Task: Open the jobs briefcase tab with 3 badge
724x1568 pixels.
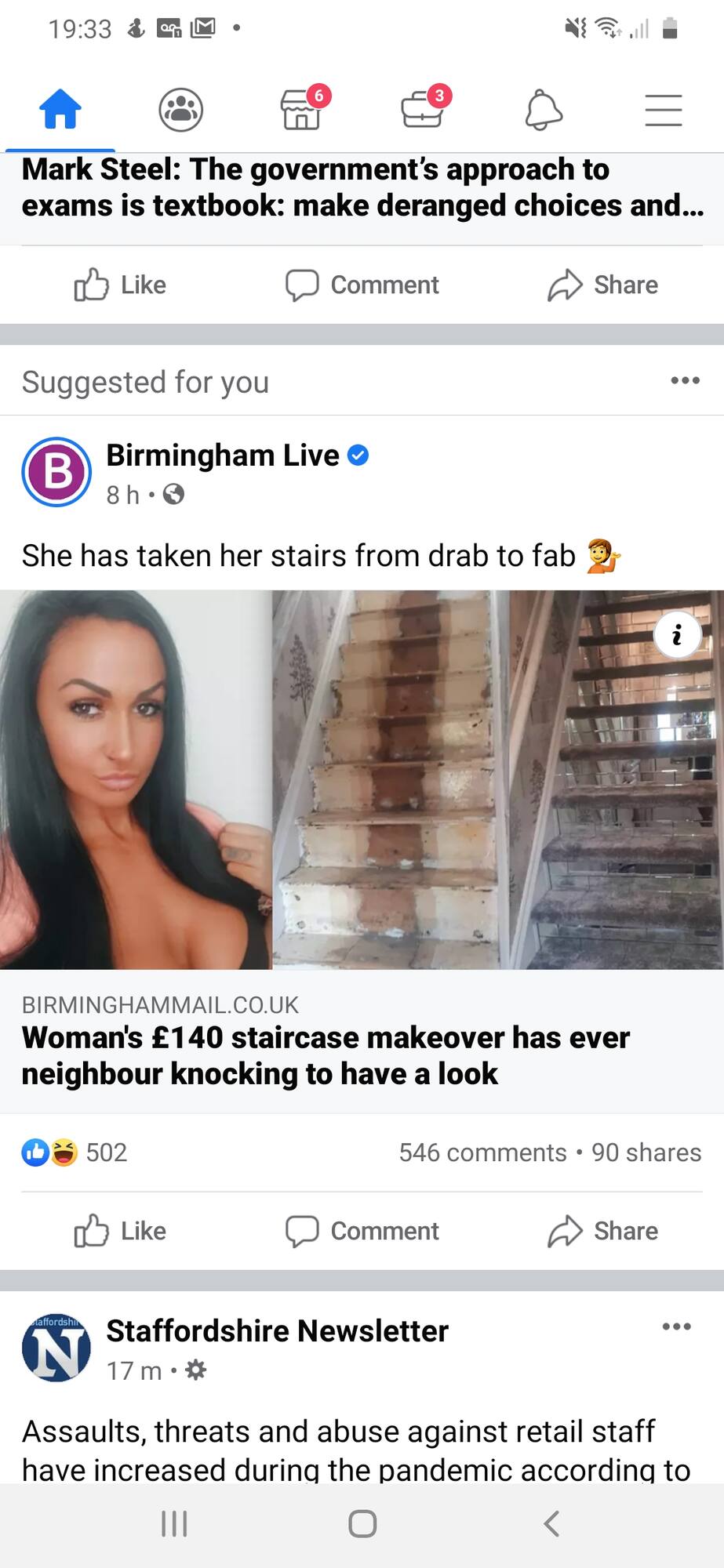Action: tap(424, 107)
